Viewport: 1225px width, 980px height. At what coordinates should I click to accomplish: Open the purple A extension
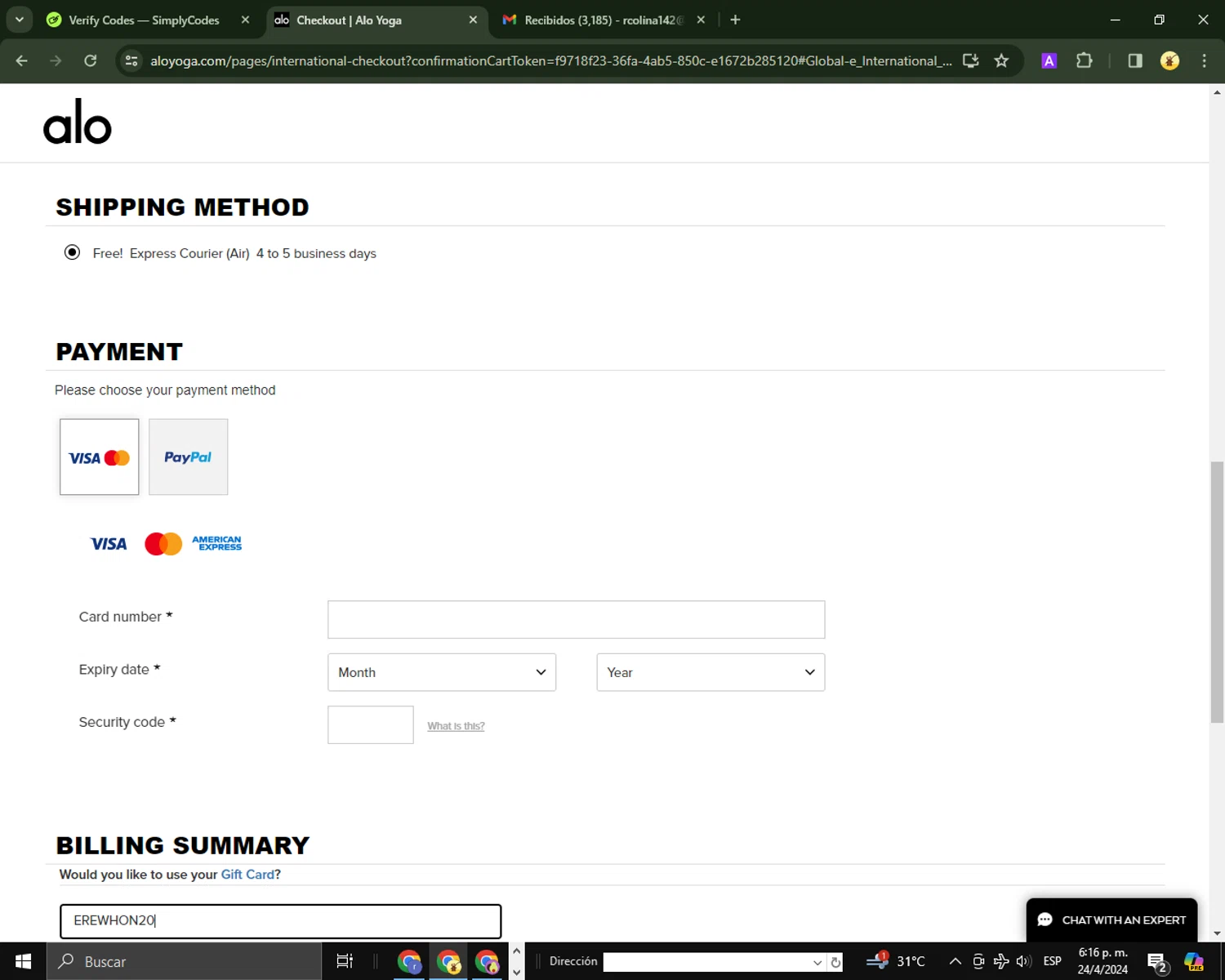point(1049,60)
